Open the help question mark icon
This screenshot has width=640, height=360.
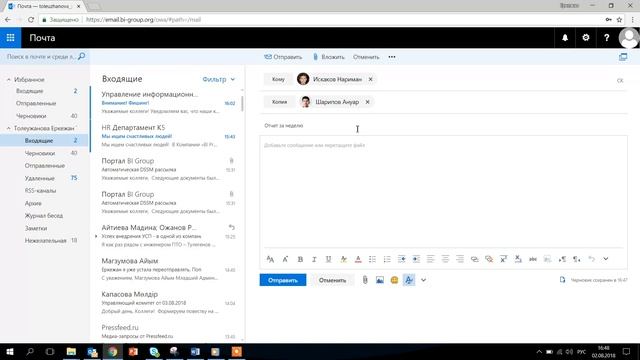607,38
